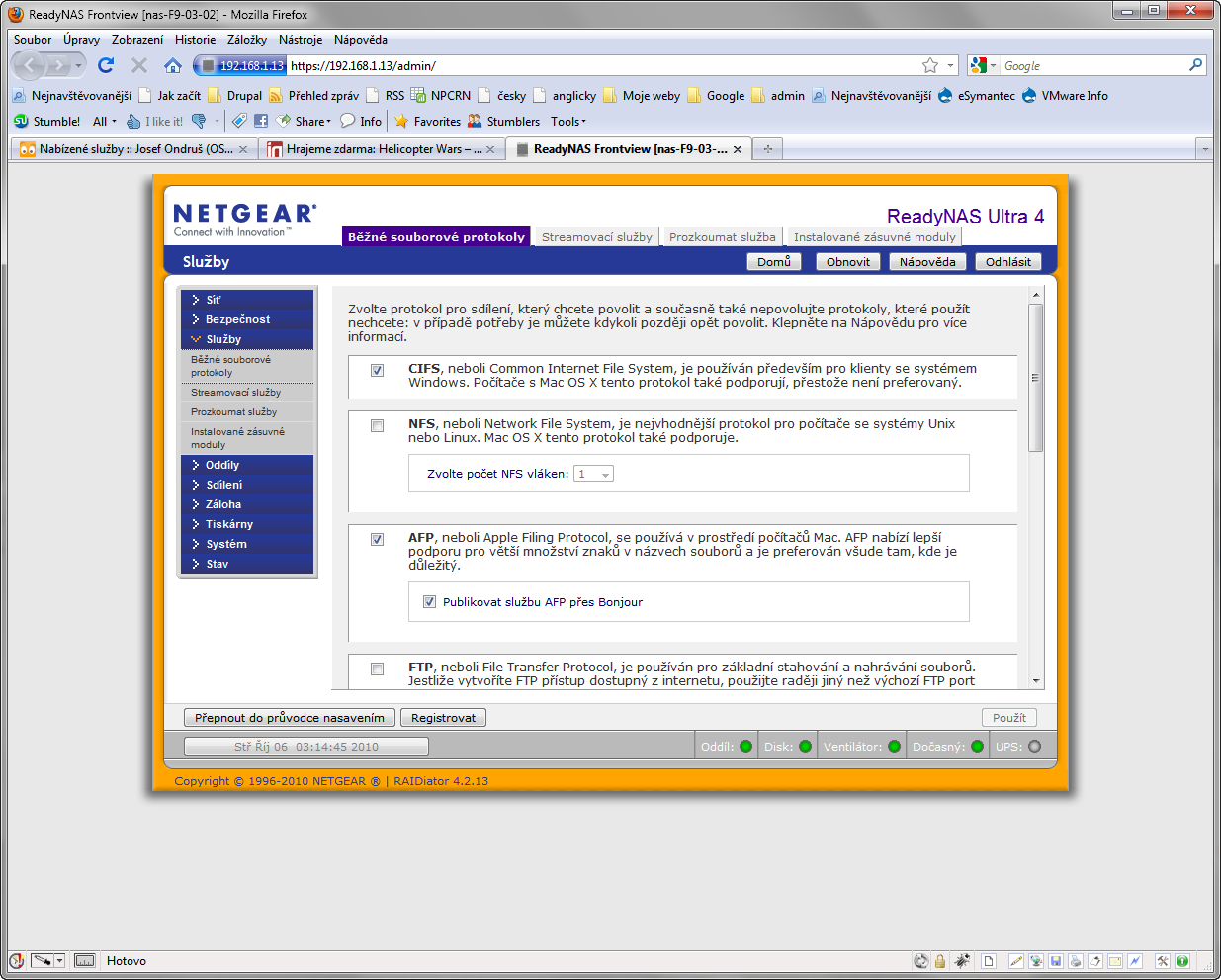Disable the CIFS protocol checkbox
The image size is (1221, 980).
tap(377, 370)
